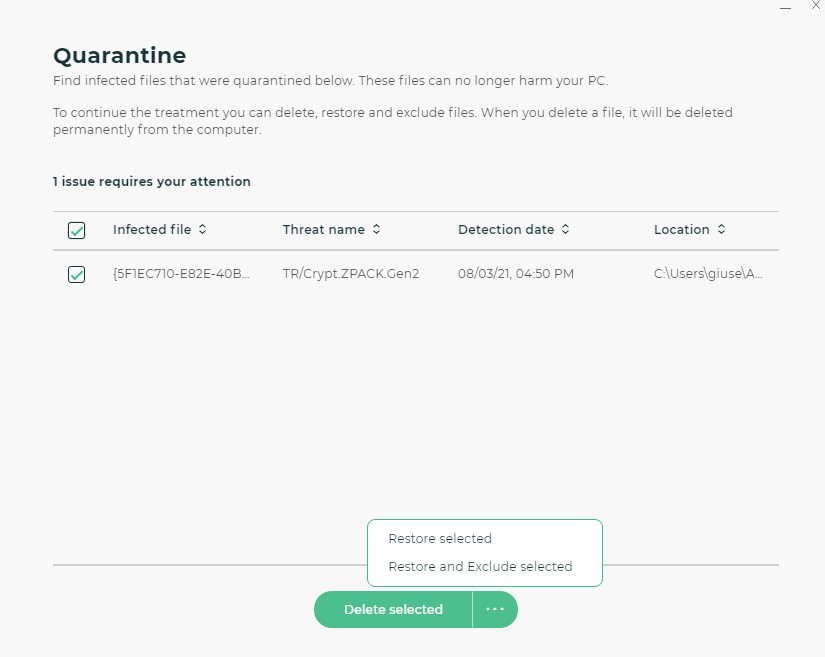Toggle sort order on Detection date arrows
This screenshot has width=825, height=657.
pyautogui.click(x=565, y=230)
